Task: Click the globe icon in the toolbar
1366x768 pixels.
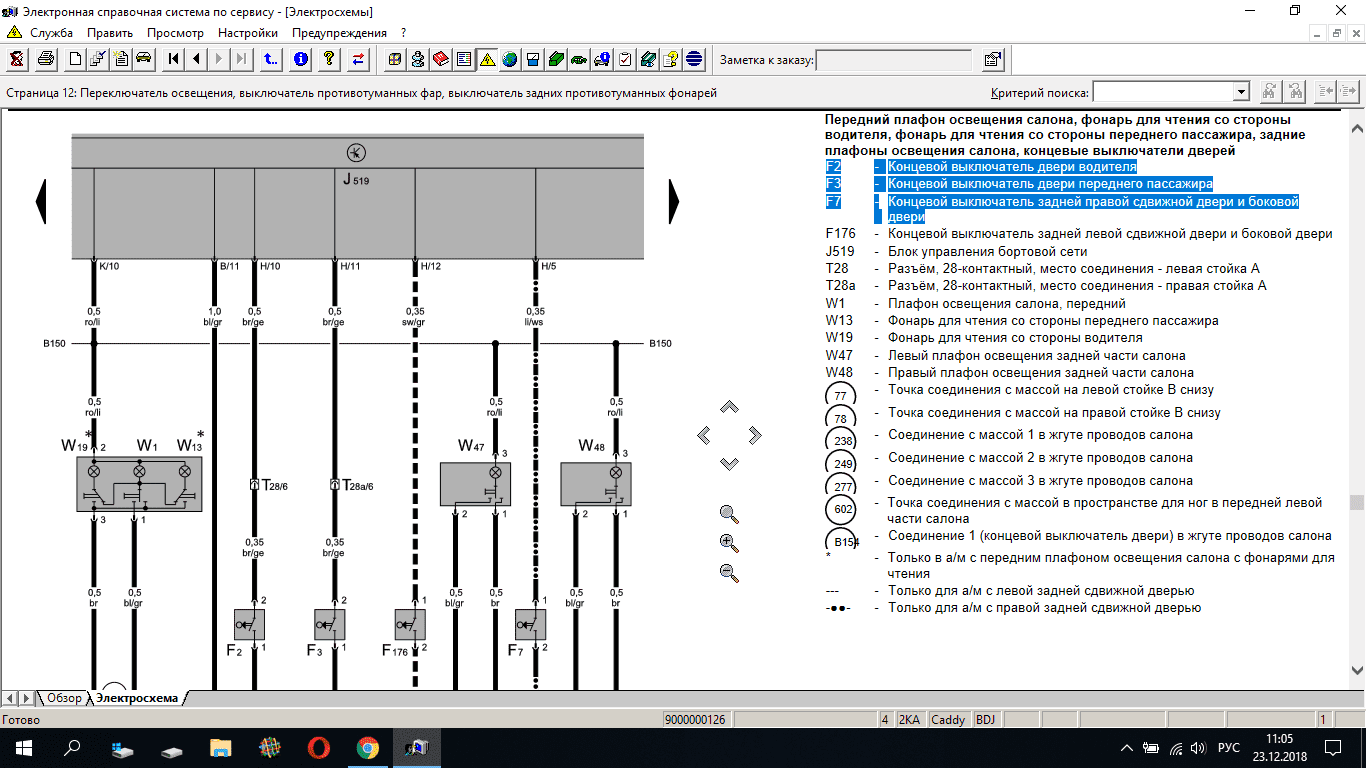Action: pos(510,59)
